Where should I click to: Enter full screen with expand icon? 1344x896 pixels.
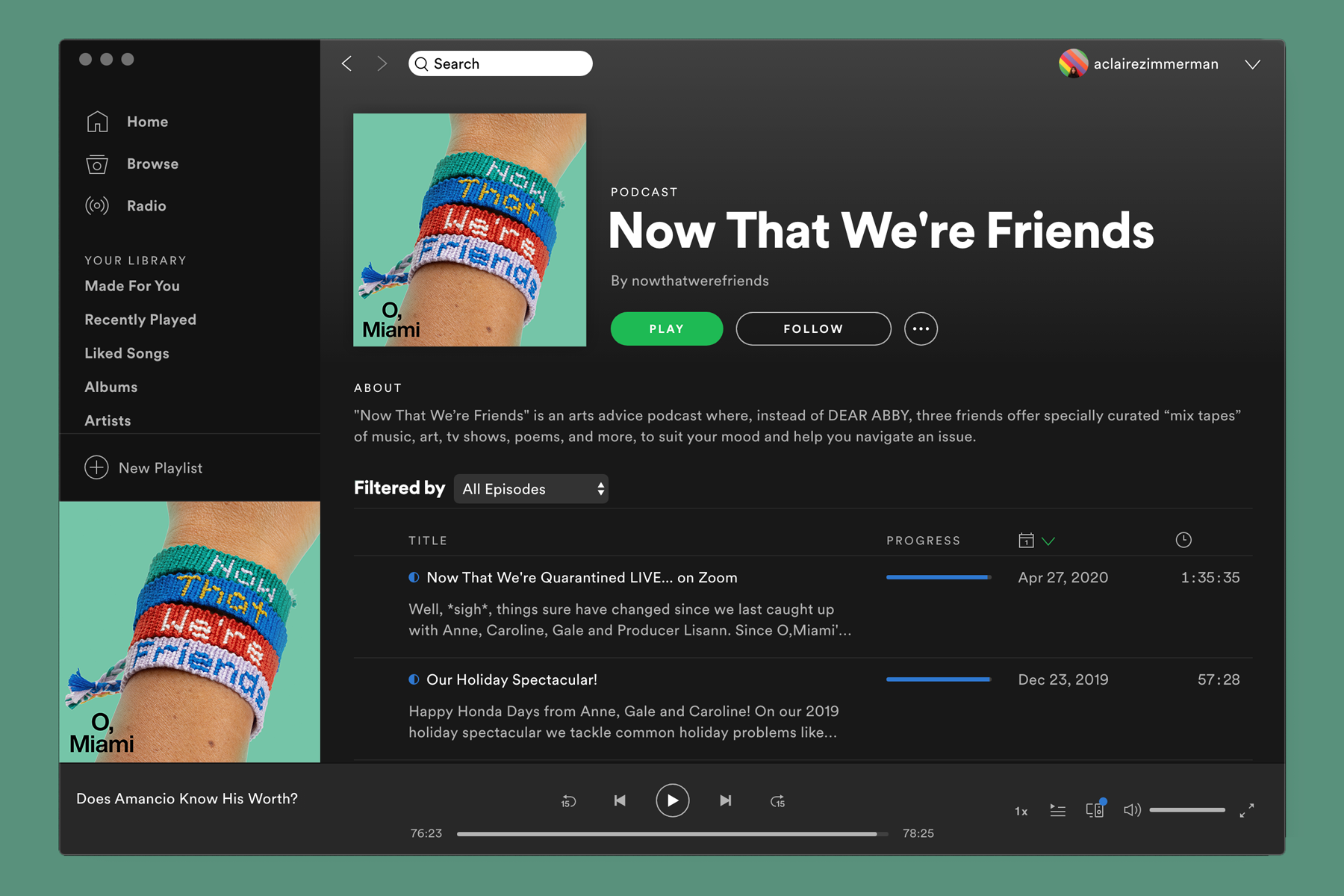coord(1247,810)
